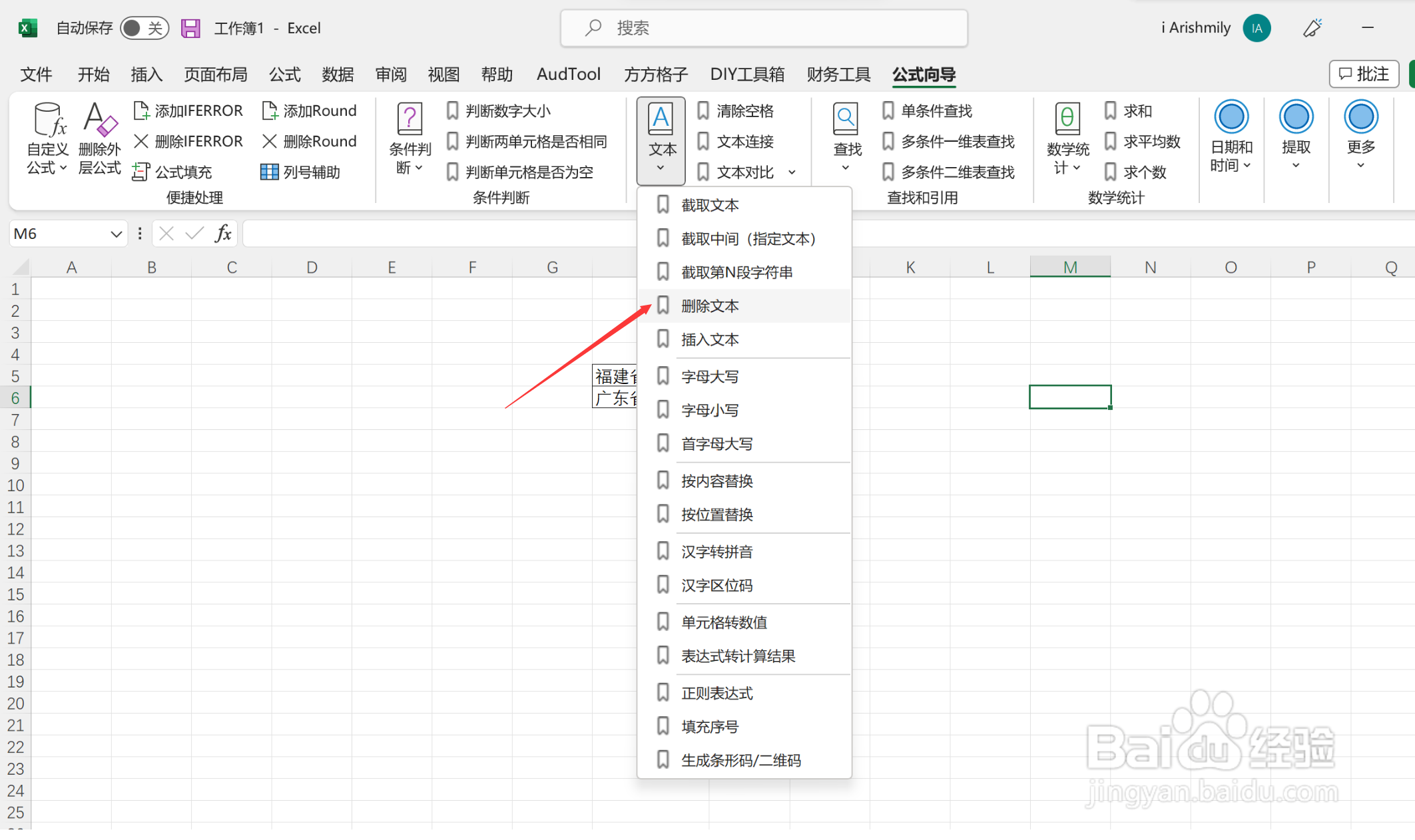Choose 汉字区位码
Screen dimensions: 1415x840
point(744,585)
